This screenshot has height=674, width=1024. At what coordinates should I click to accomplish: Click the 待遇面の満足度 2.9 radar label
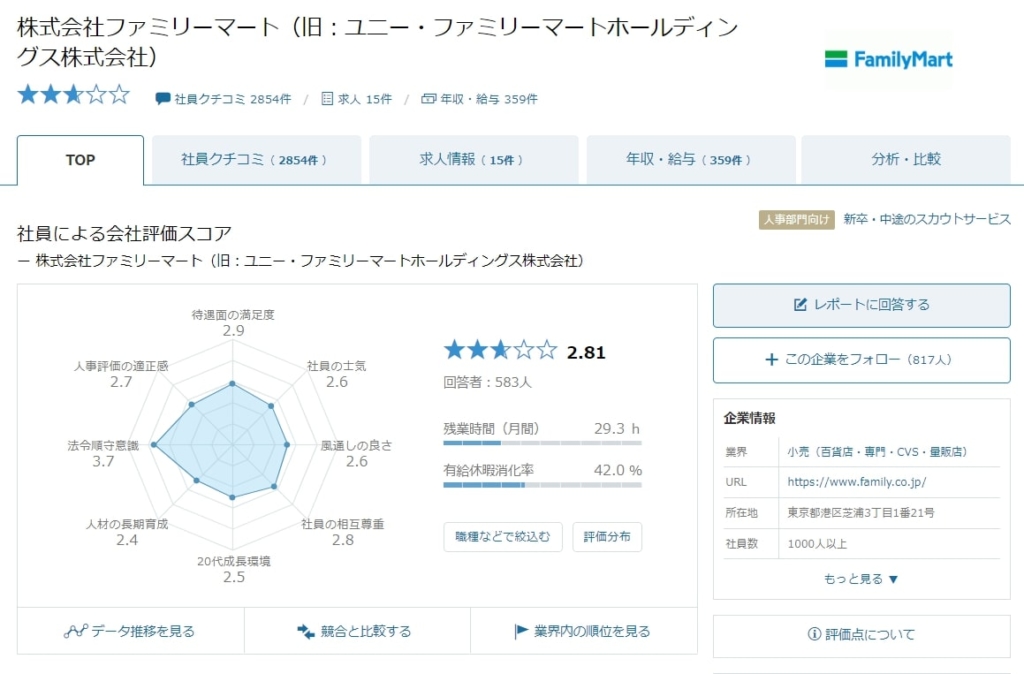[233, 323]
